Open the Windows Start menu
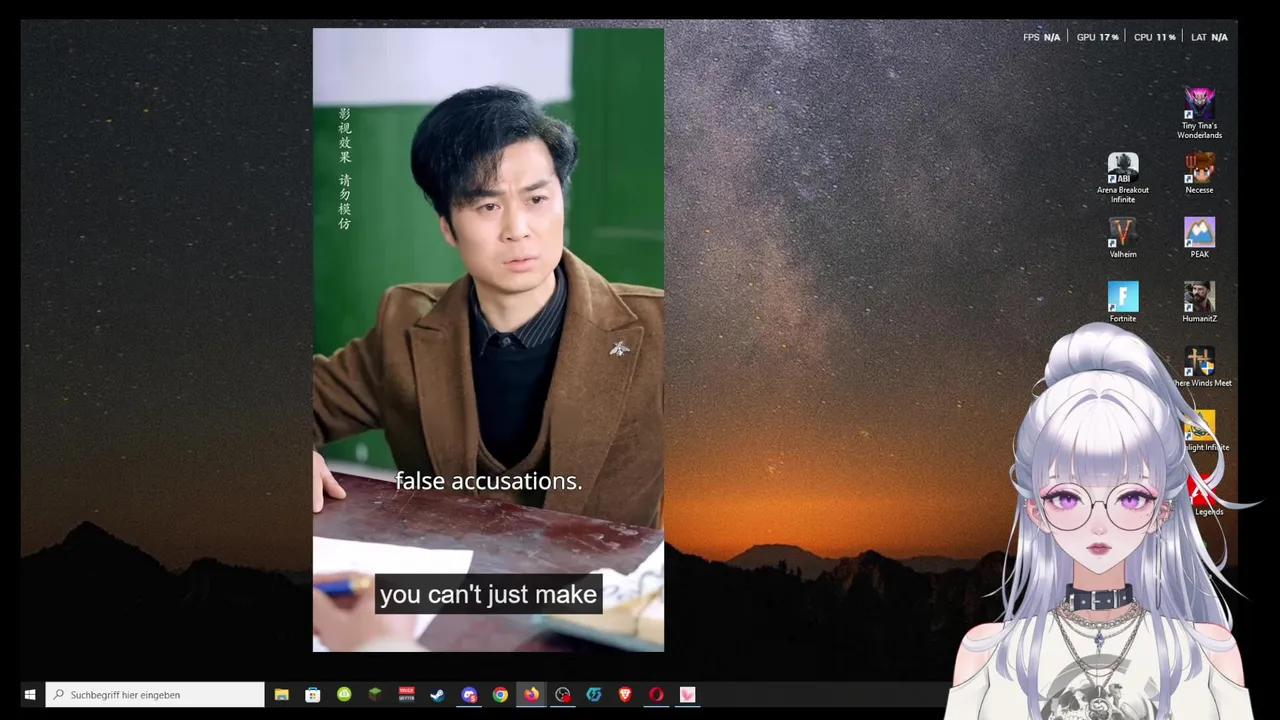The height and width of the screenshot is (720, 1280). pyautogui.click(x=30, y=695)
